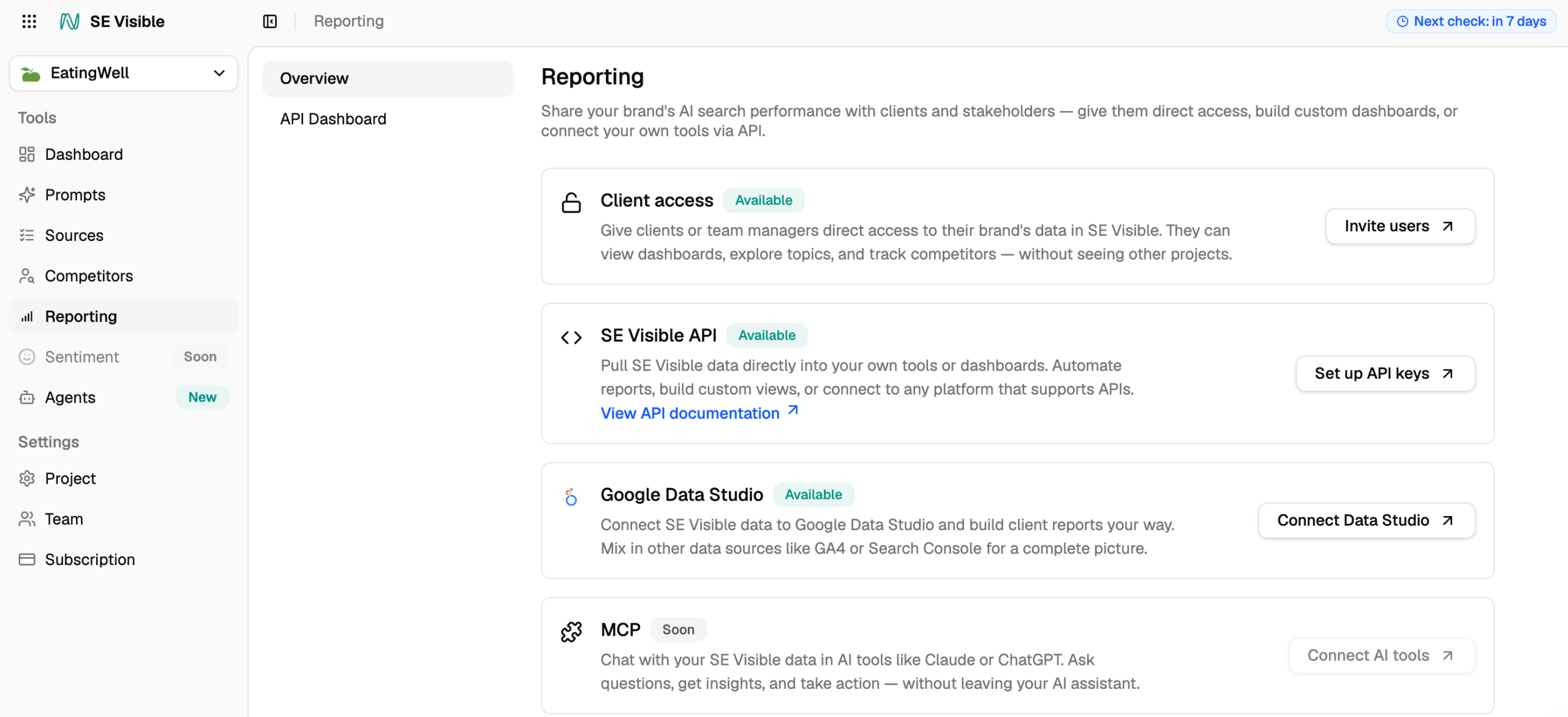The image size is (1568, 717).
Task: Switch to the API Dashboard tab
Action: click(388, 119)
